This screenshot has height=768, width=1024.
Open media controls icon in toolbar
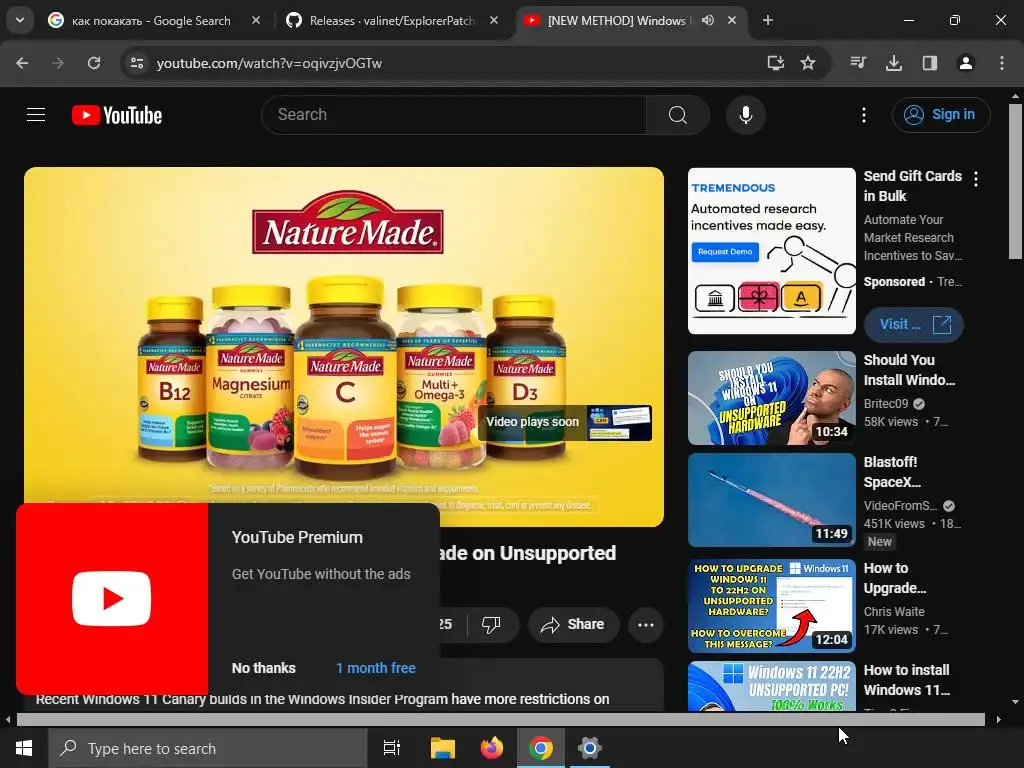click(858, 63)
